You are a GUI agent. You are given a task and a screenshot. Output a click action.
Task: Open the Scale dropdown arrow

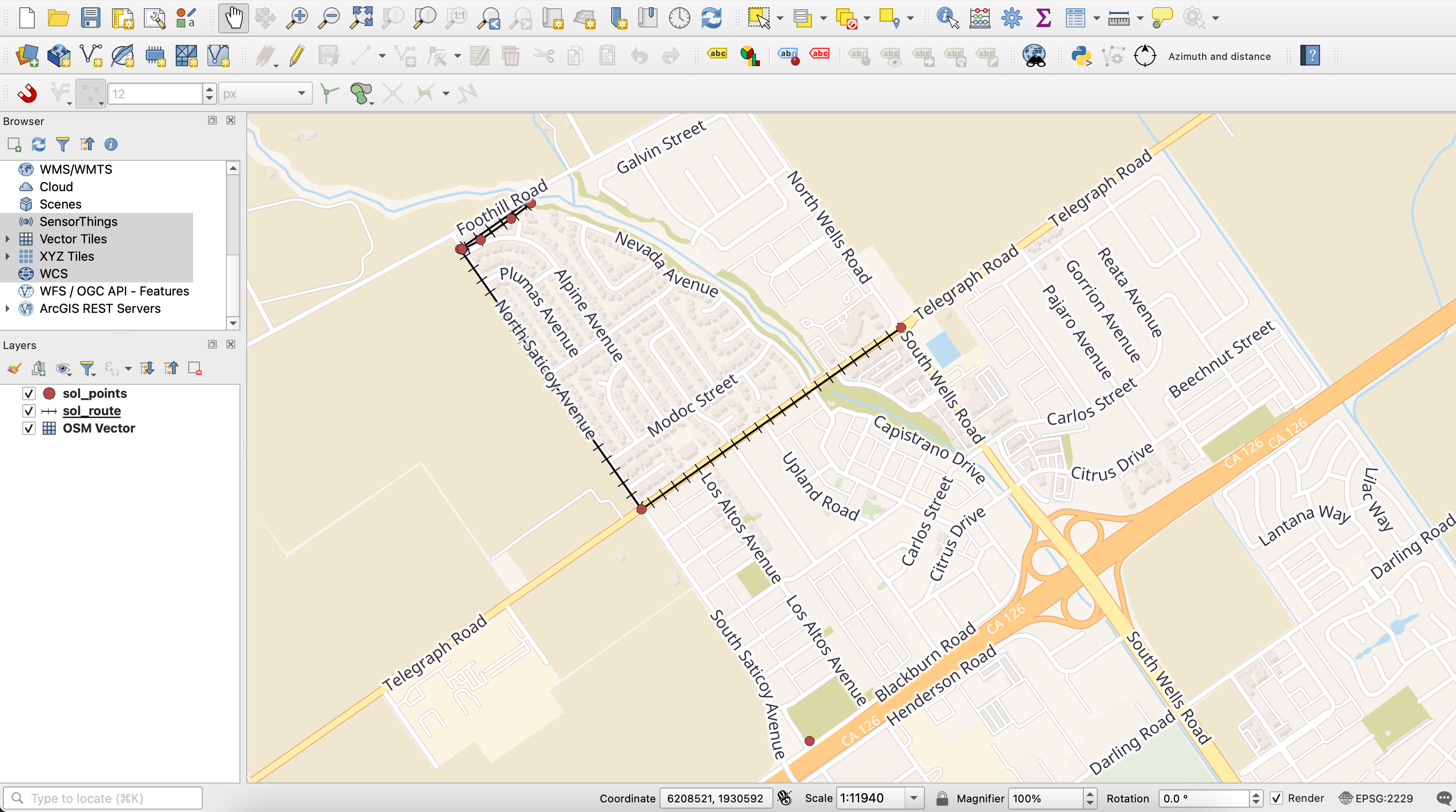point(914,798)
